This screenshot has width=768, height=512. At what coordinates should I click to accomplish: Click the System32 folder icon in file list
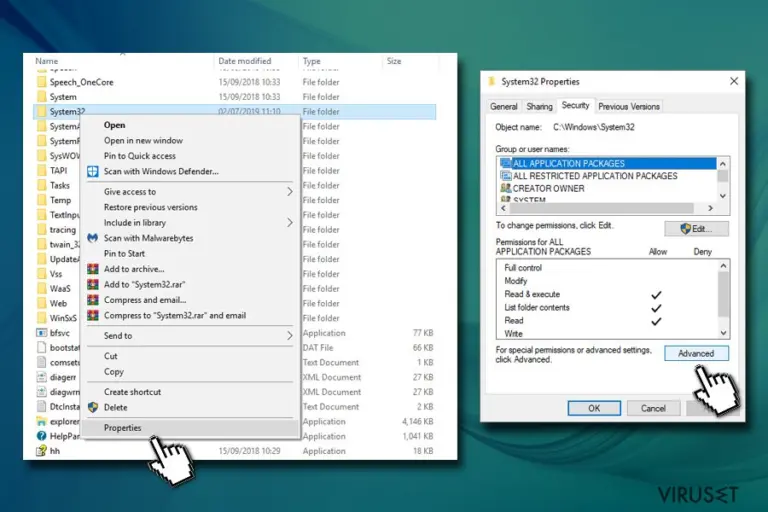point(42,111)
